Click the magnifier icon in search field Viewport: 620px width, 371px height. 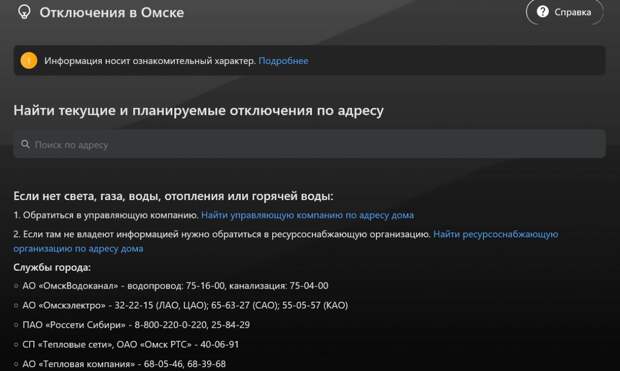click(25, 144)
